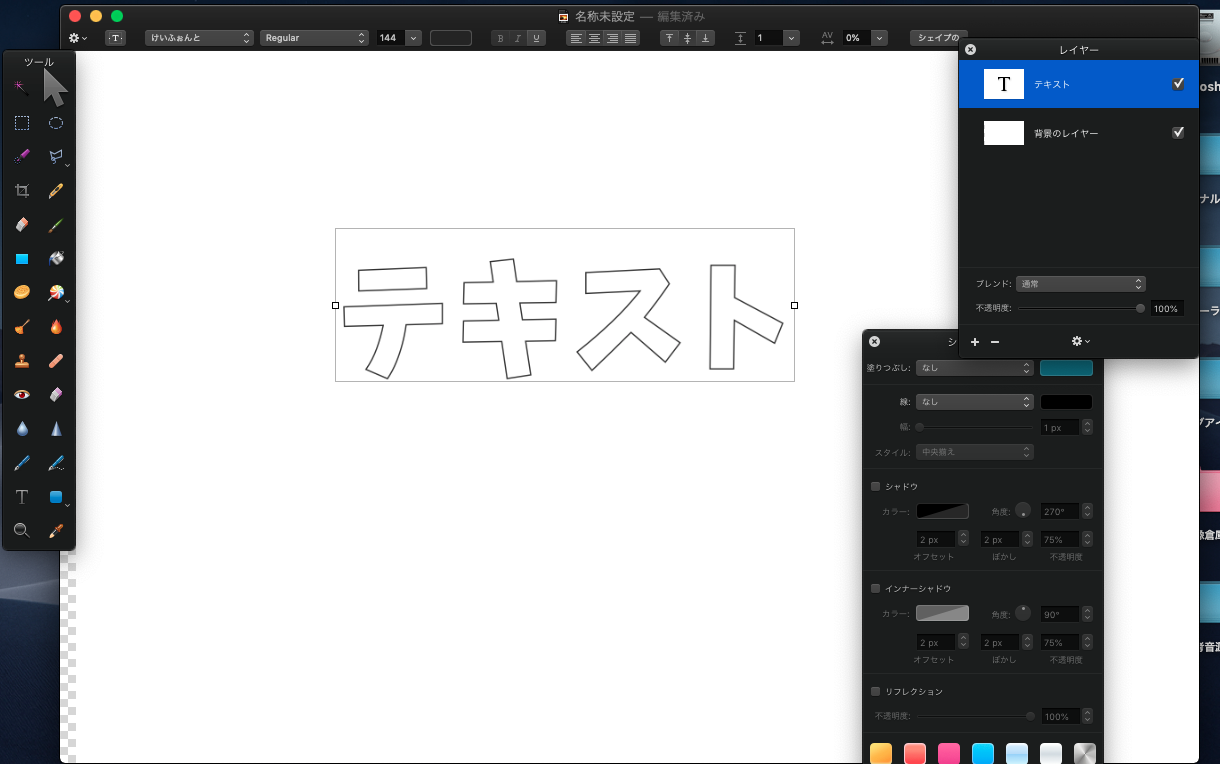Add a new layer with plus button
The width and height of the screenshot is (1220, 764).
pyautogui.click(x=975, y=342)
